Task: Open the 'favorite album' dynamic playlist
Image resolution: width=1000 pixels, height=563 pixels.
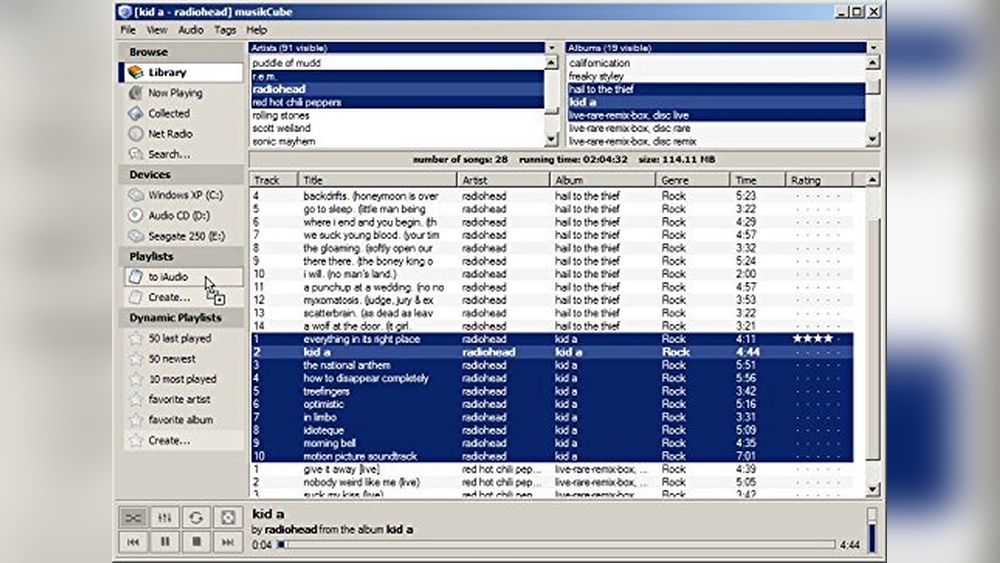Action: click(181, 420)
